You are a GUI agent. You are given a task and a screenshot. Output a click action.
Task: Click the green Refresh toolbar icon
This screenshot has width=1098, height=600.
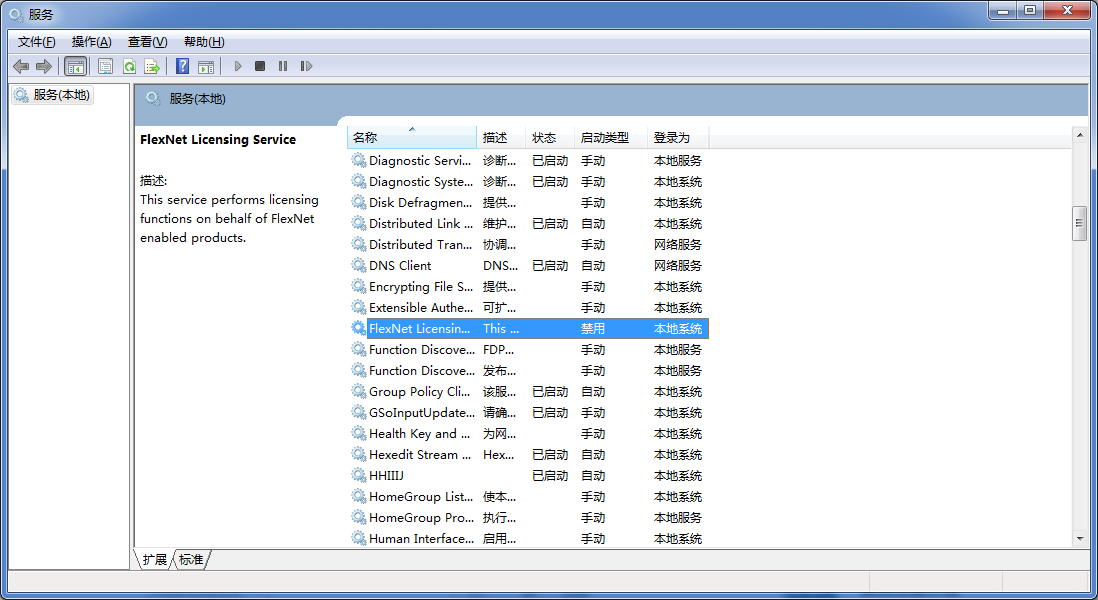coord(130,67)
